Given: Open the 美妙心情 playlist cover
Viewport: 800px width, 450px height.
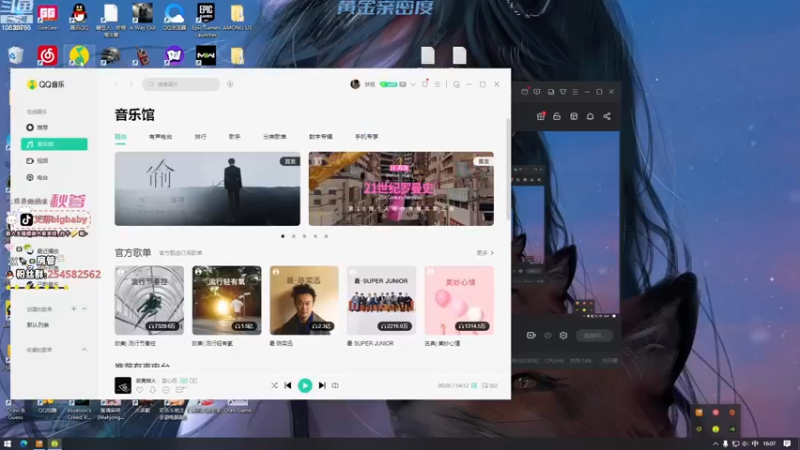Looking at the screenshot, I should (x=459, y=300).
